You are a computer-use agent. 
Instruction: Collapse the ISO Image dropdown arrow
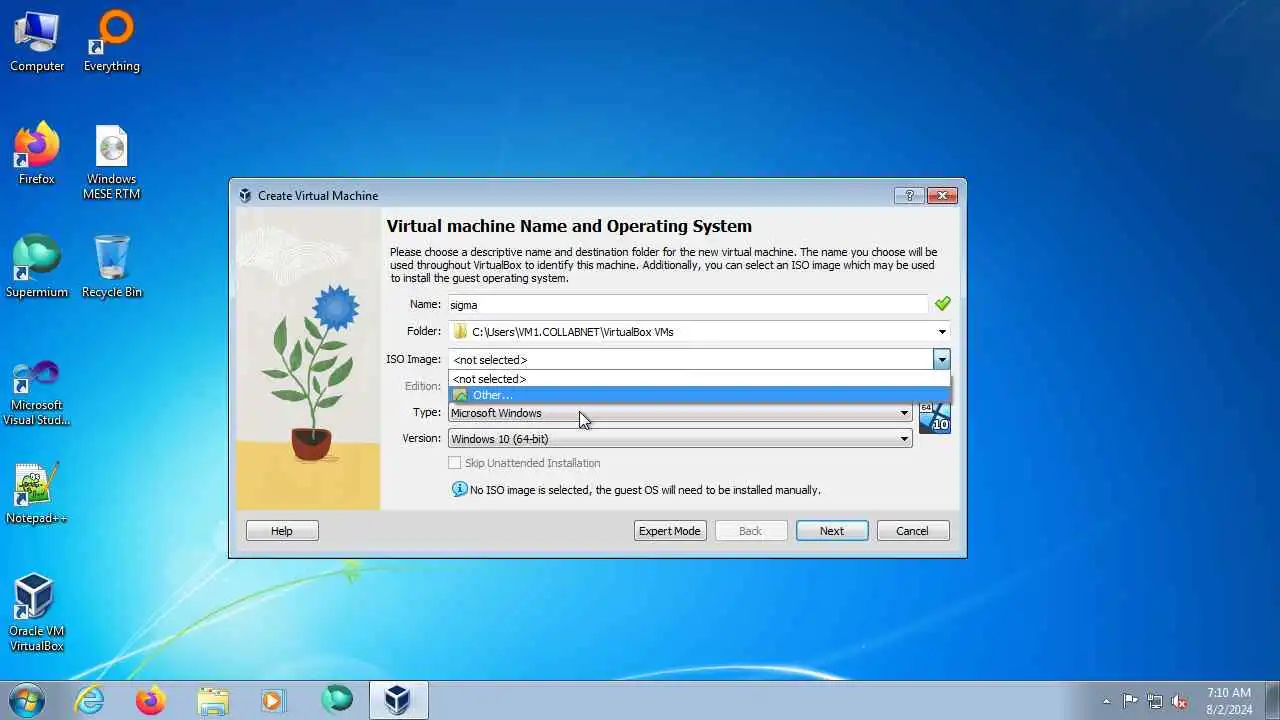(x=941, y=359)
